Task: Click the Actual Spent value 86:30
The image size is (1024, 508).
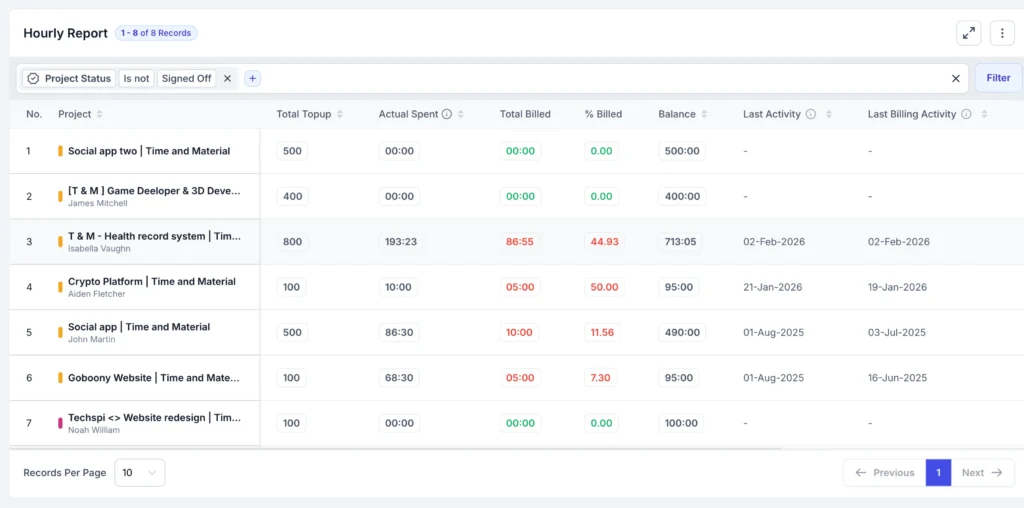Action: [399, 332]
